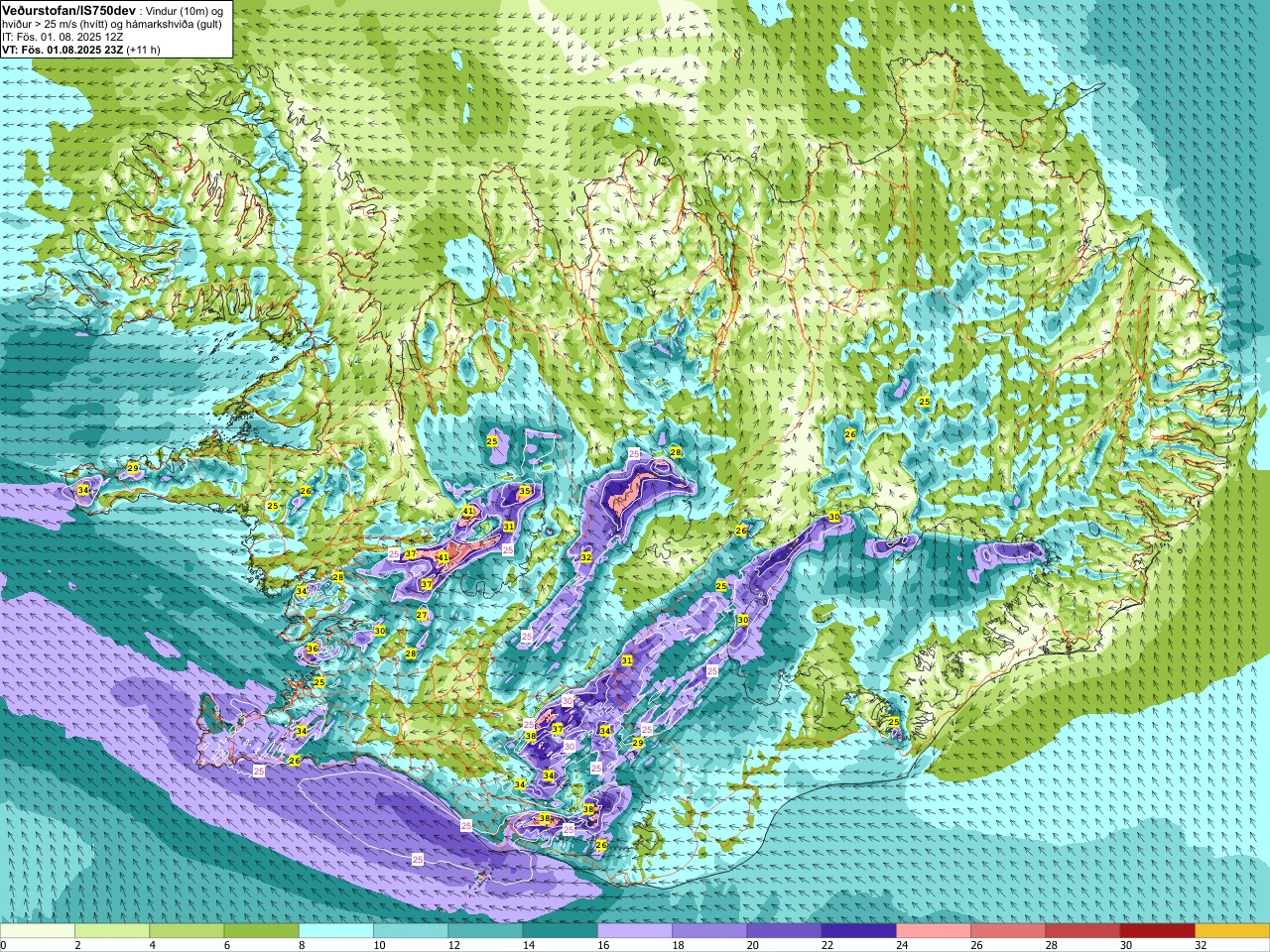Viewport: 1270px width, 952px height.
Task: Click the 'Vindur (10m) og' header text
Action: [186, 10]
